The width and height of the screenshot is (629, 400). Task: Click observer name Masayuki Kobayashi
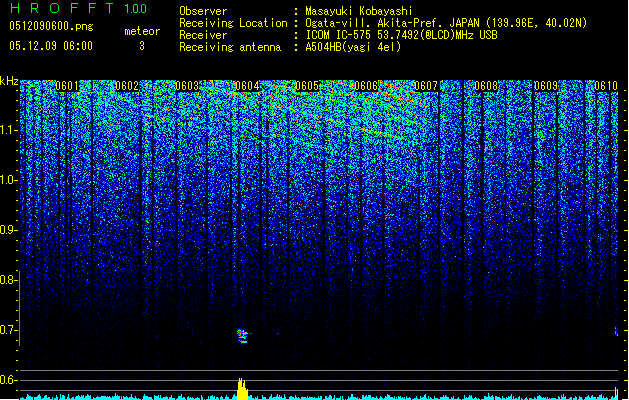359,11
